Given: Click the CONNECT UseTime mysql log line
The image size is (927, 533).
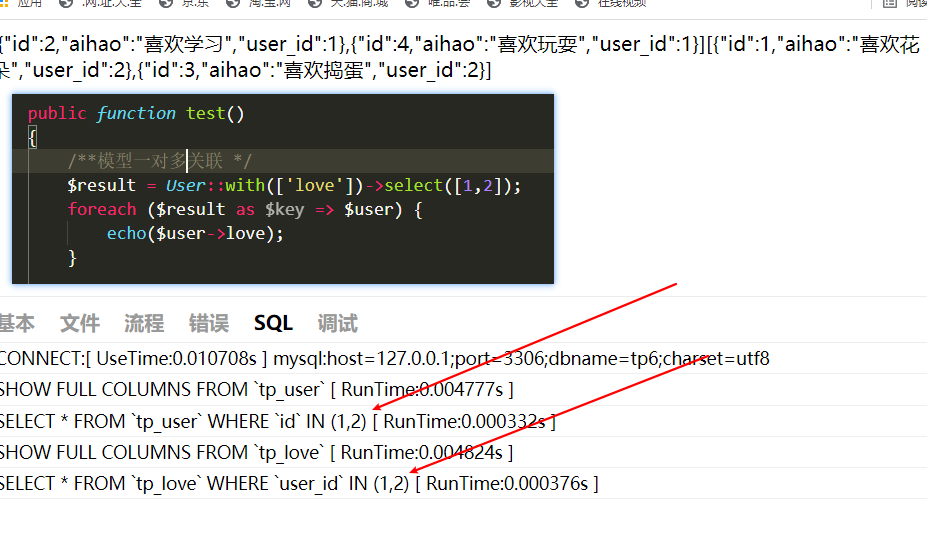Looking at the screenshot, I should tap(384, 359).
